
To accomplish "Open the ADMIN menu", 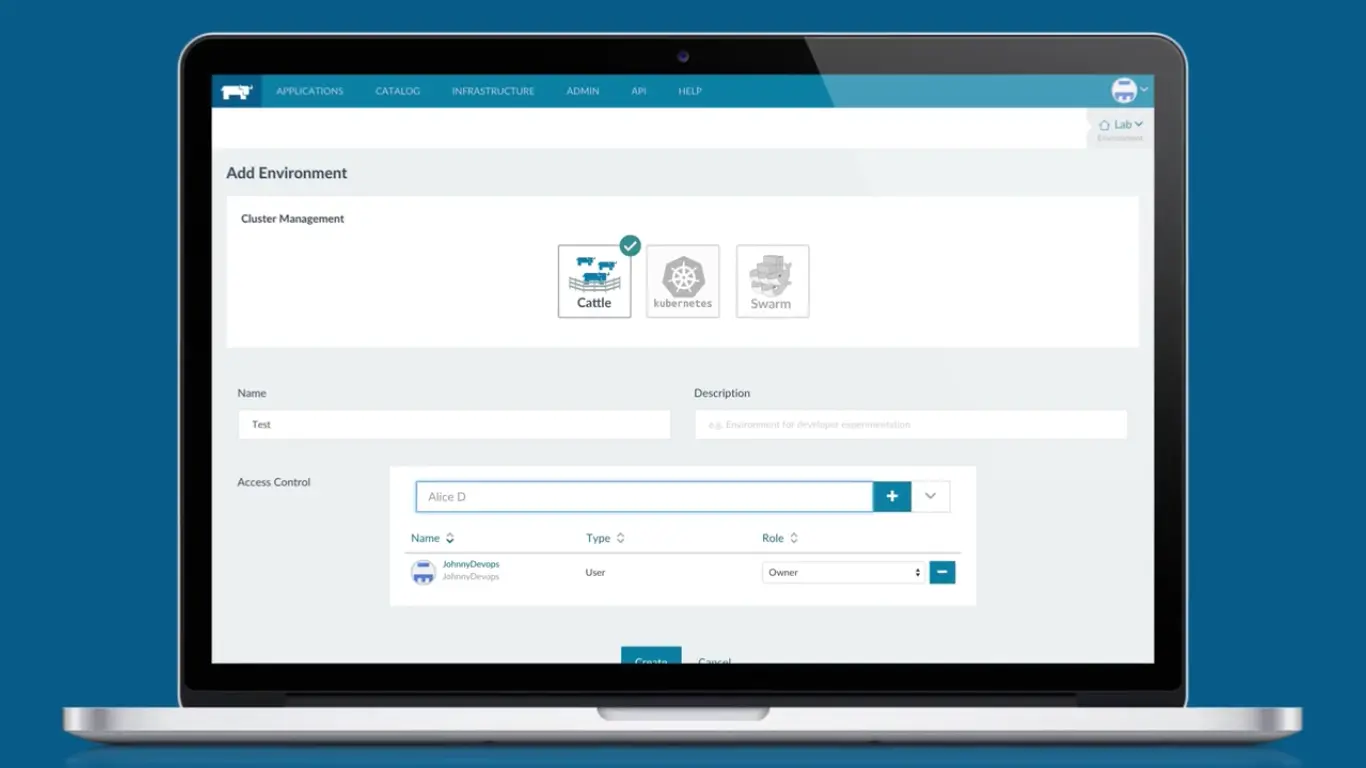I will point(583,91).
